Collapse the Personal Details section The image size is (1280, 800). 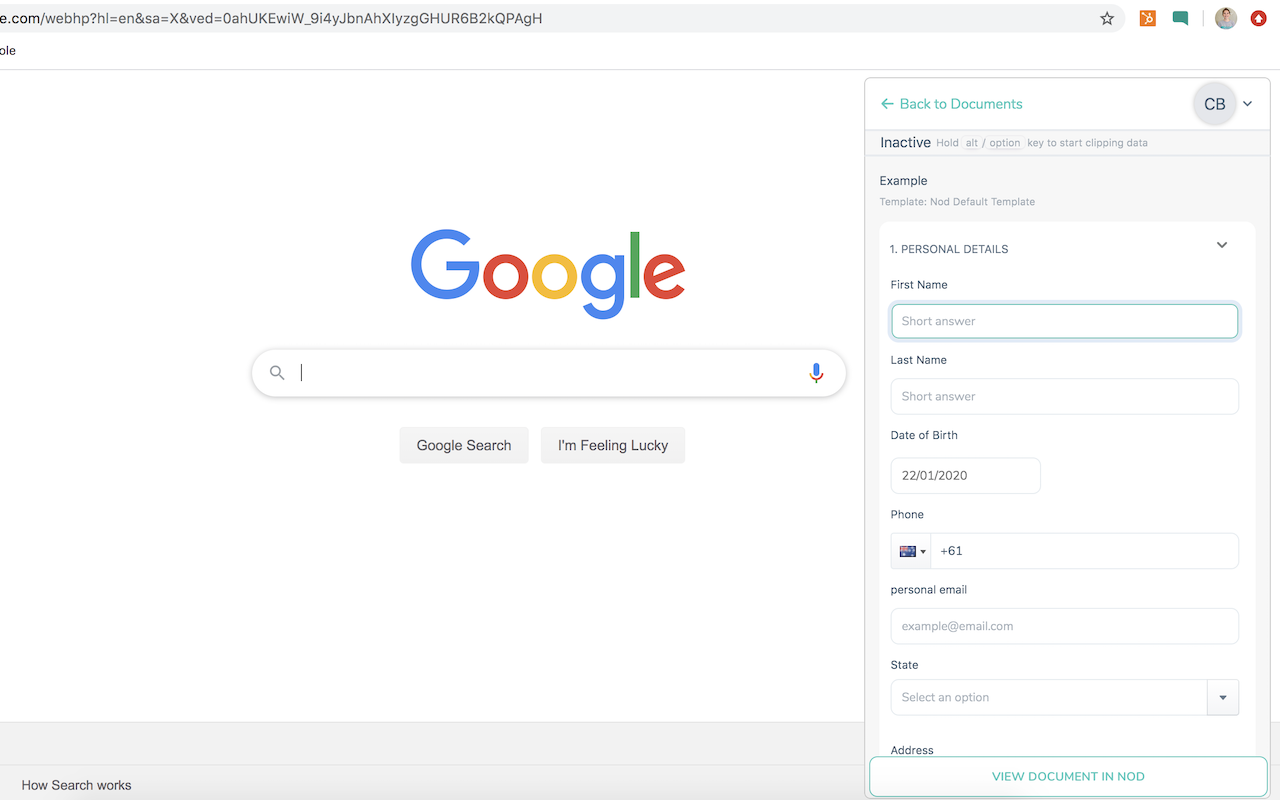coord(1222,245)
